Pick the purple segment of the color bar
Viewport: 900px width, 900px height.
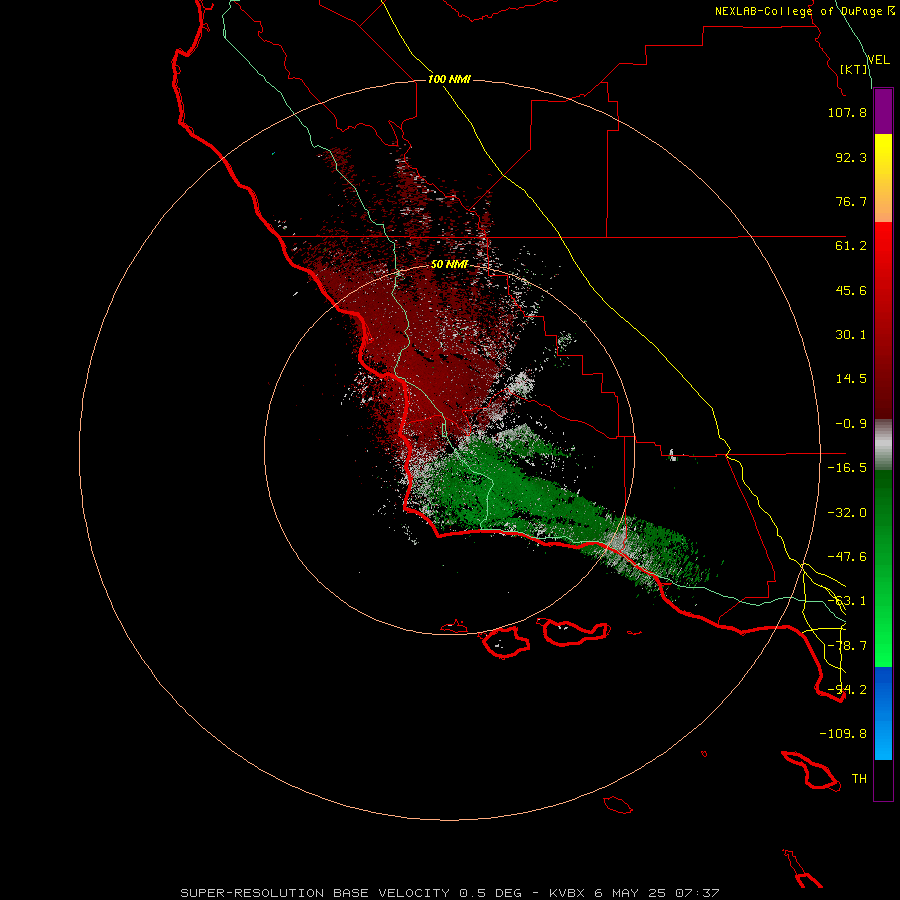(883, 111)
